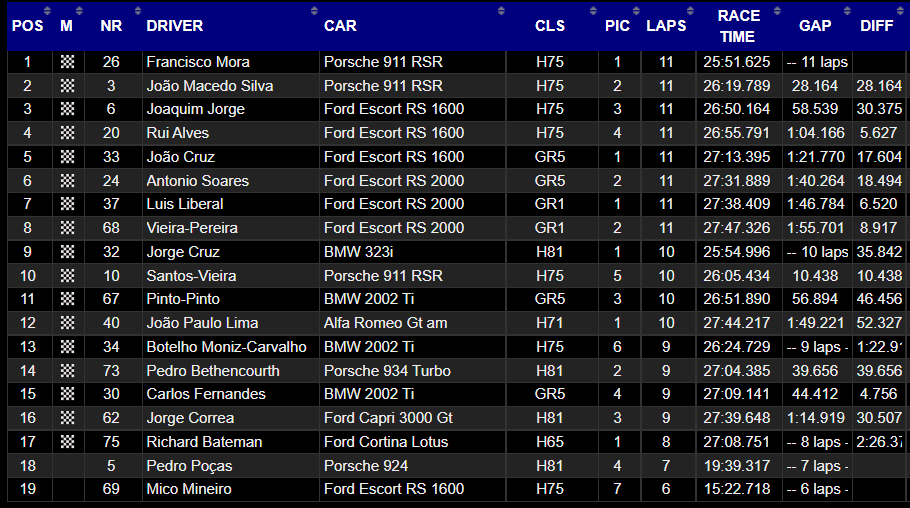Click the checkered flag icon for Francisco Mora
This screenshot has height=508, width=910.
tap(67, 62)
